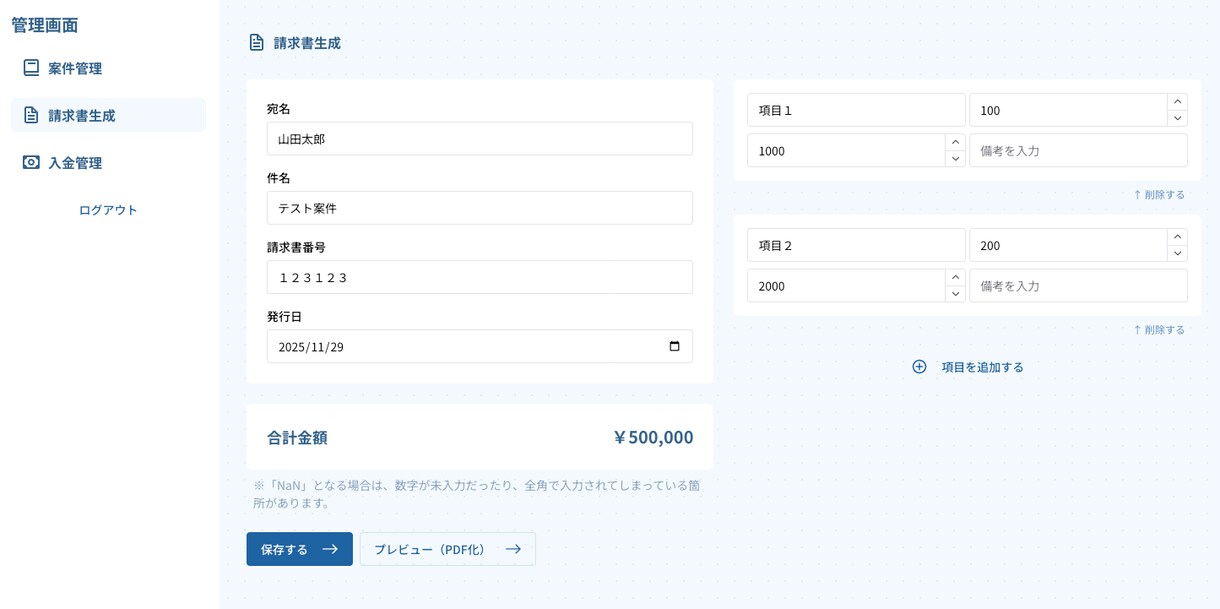Click the 合計金額 label
This screenshot has width=1220, height=609.
coord(297,437)
